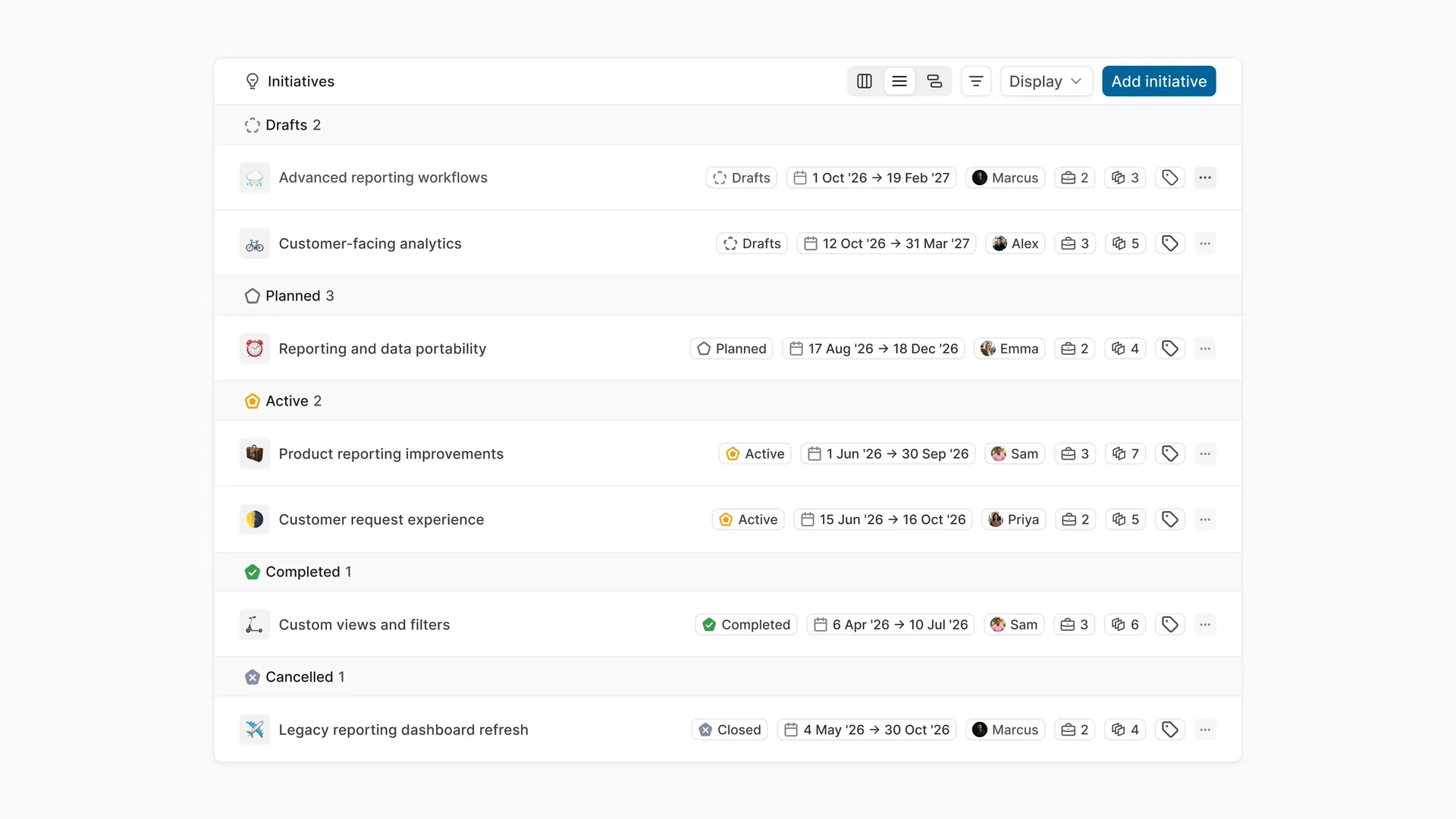
Task: Edit date range 12 Oct '26 → 31 Mar '27
Action: (x=886, y=243)
